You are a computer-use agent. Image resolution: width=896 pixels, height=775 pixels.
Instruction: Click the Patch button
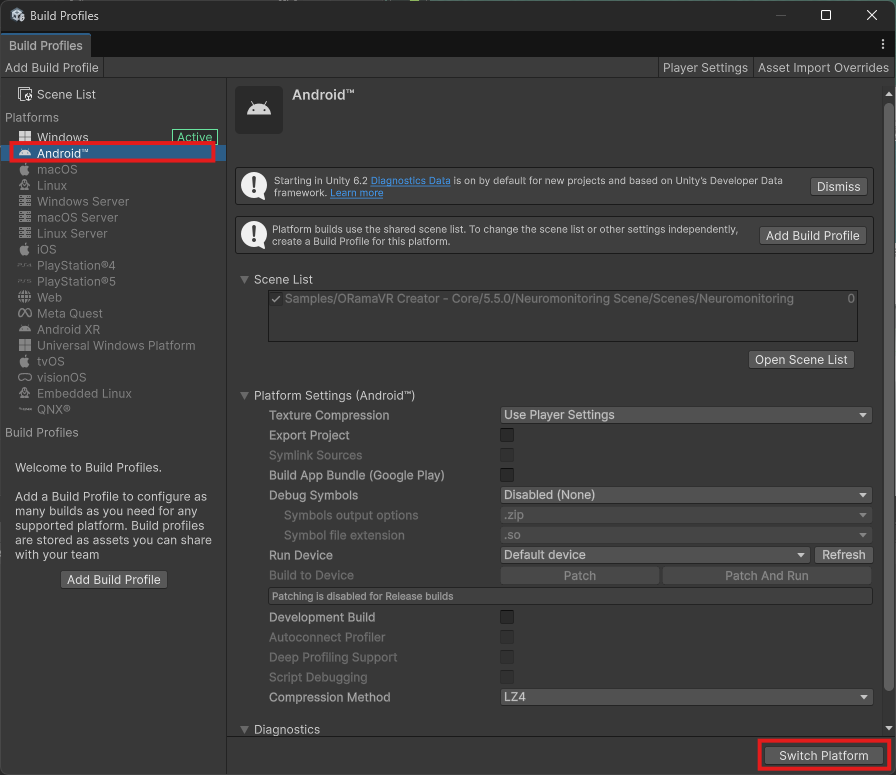click(579, 576)
